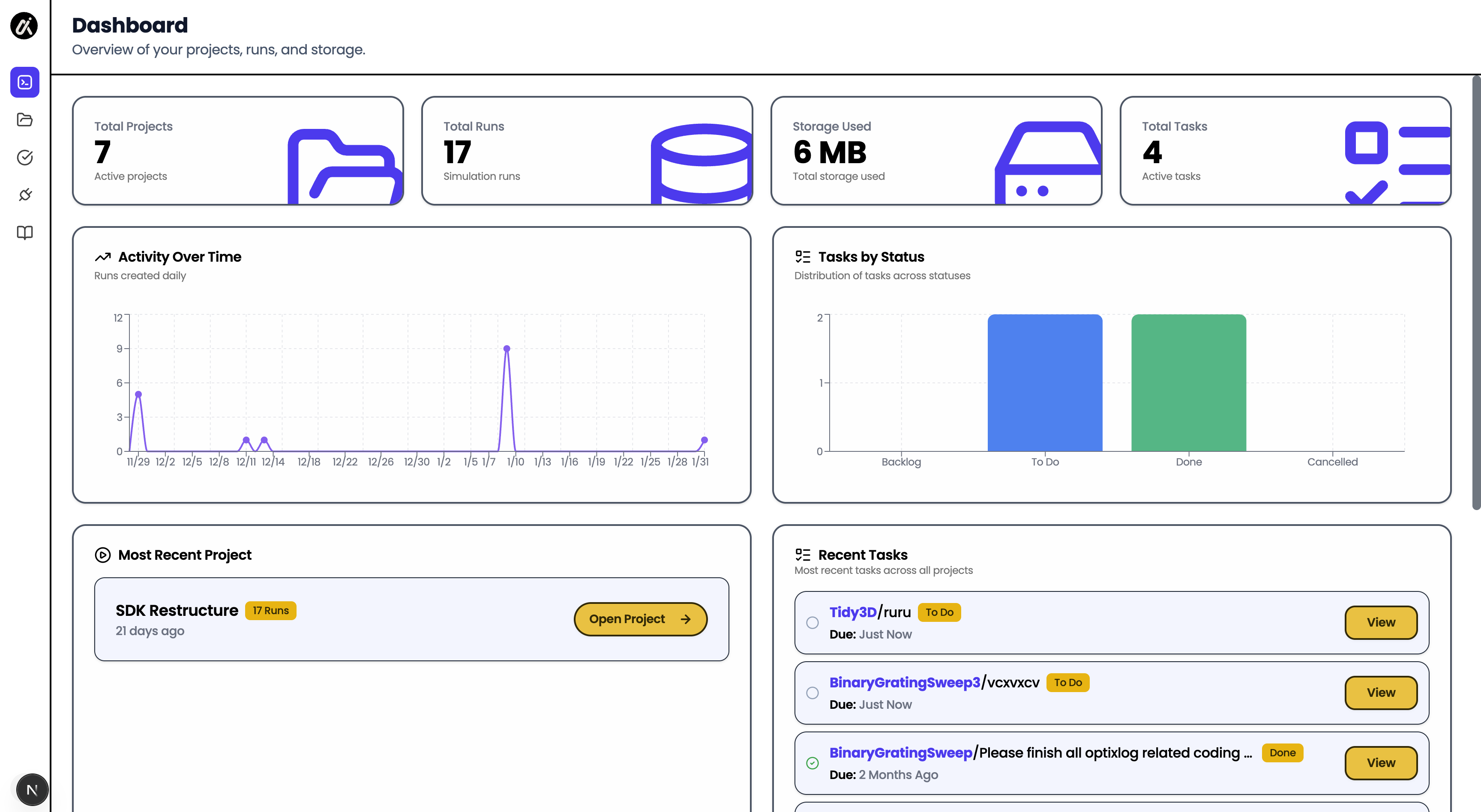This screenshot has width=1481, height=812.
Task: Uncheck the done BinaryGratingSweep task circle
Action: (x=812, y=763)
